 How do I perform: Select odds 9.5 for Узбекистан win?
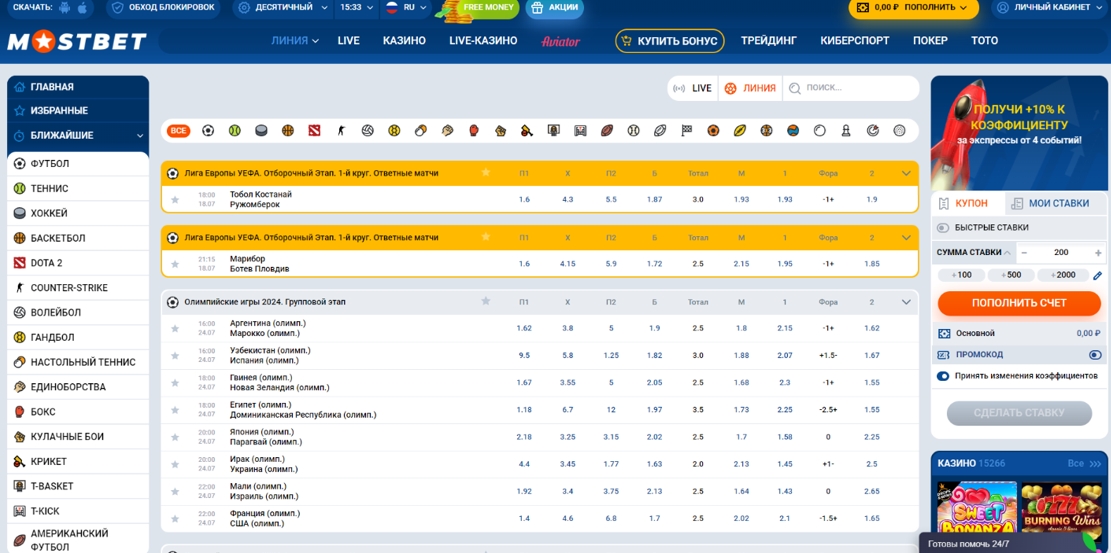point(524,356)
